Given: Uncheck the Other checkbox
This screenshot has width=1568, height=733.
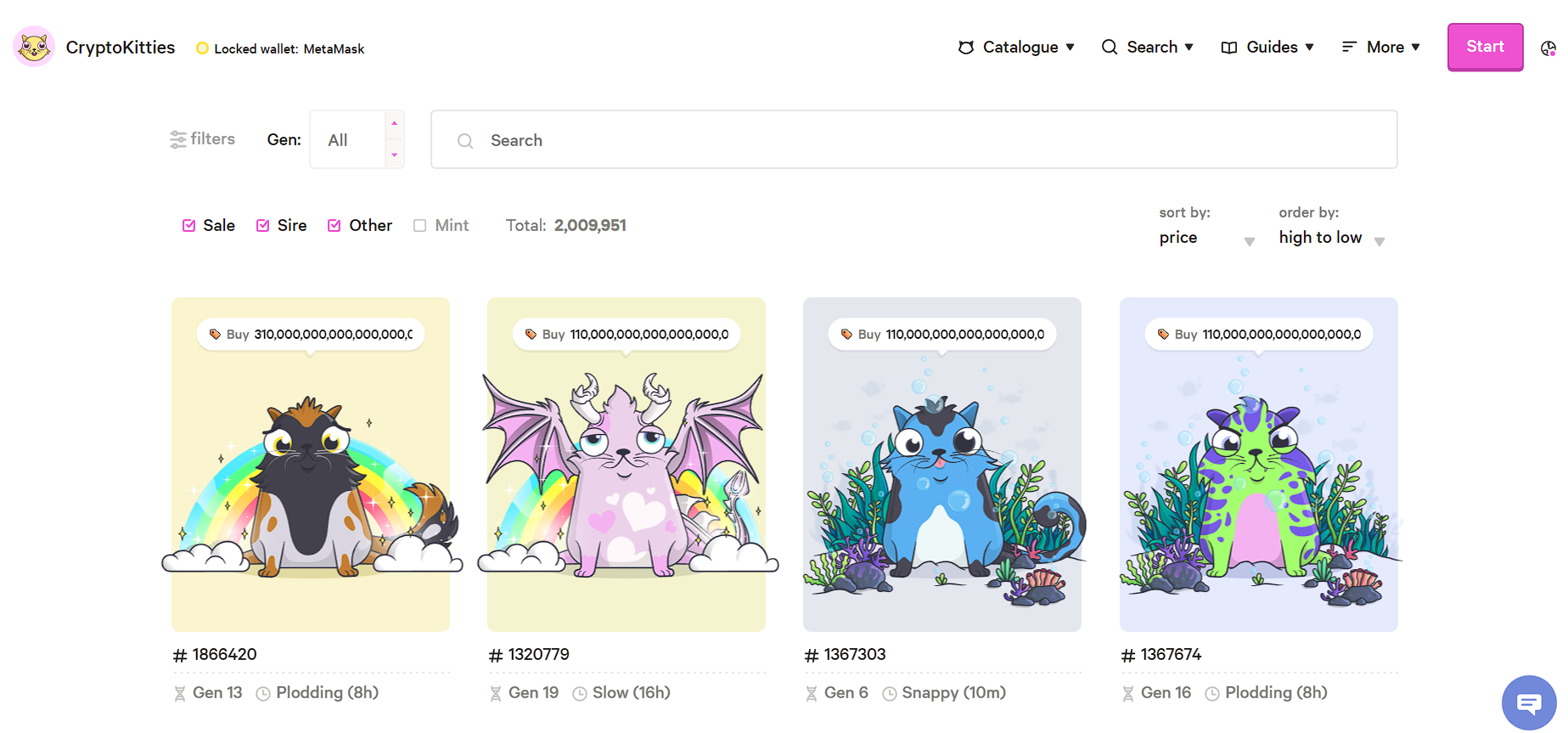Looking at the screenshot, I should pos(334,225).
